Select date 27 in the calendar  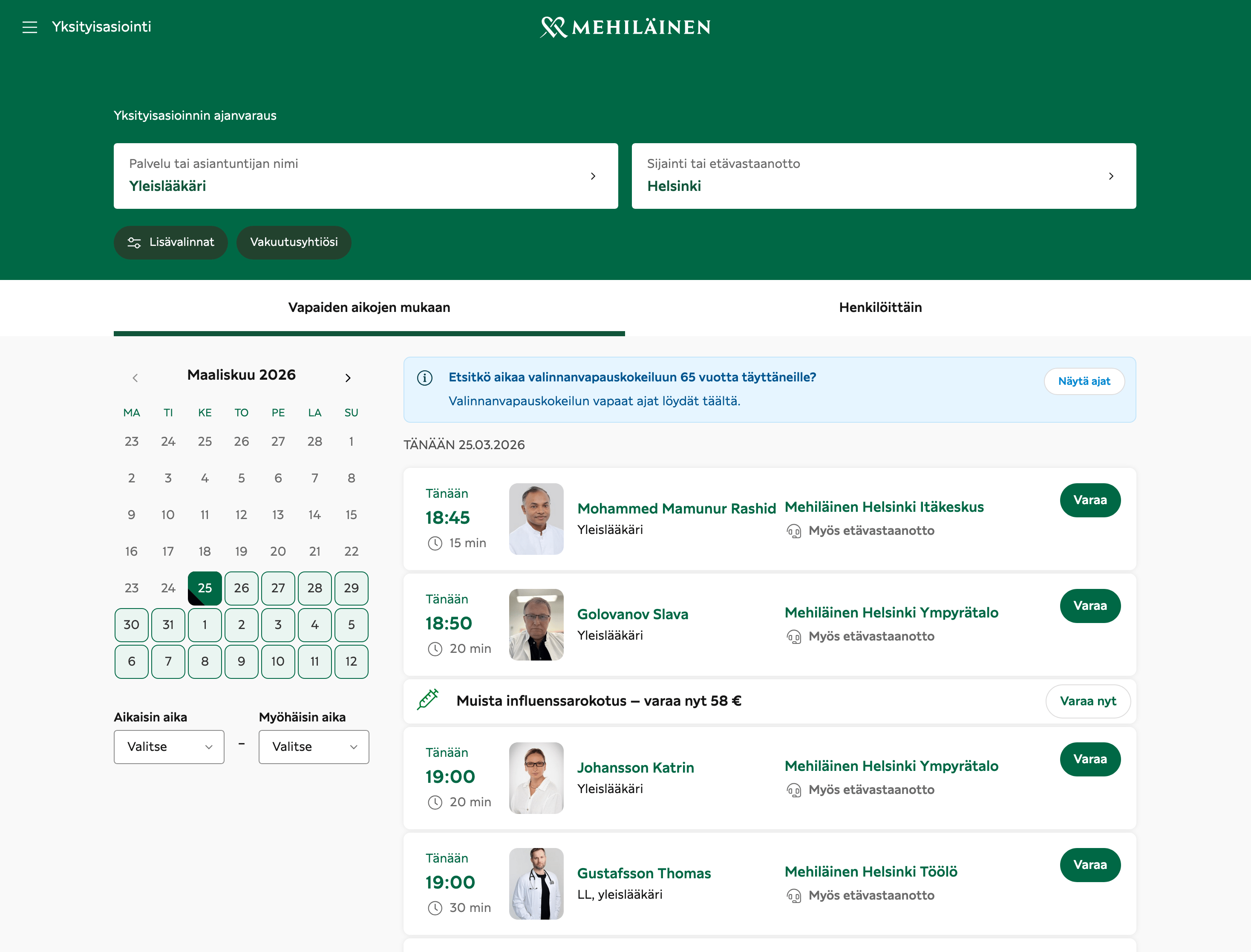278,588
